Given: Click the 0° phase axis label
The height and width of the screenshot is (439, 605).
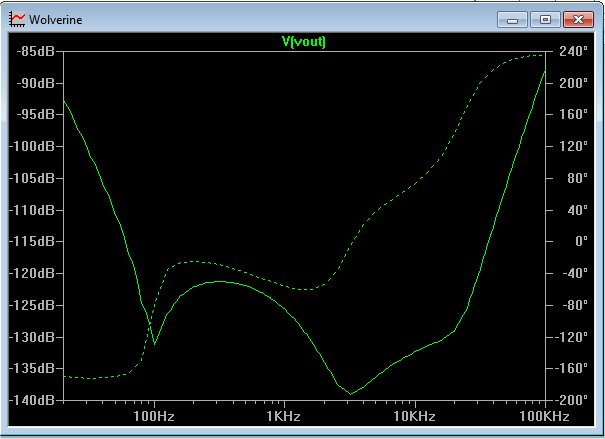Looking at the screenshot, I should 581,241.
